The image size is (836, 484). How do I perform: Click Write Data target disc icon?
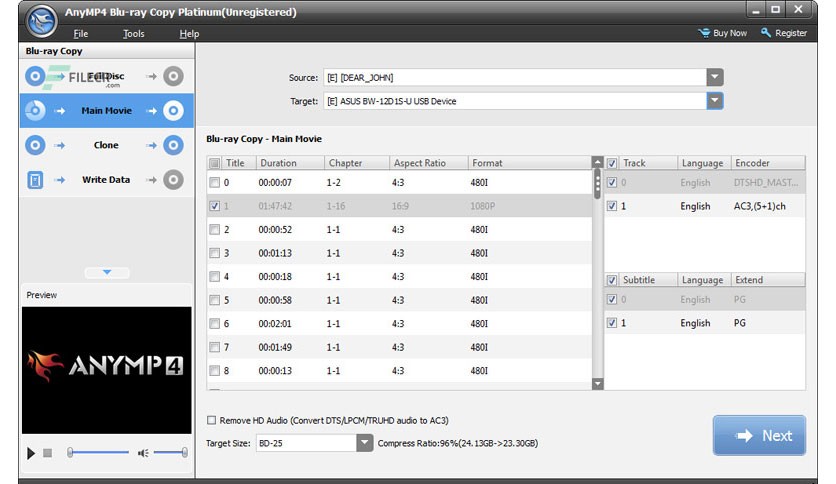[173, 180]
